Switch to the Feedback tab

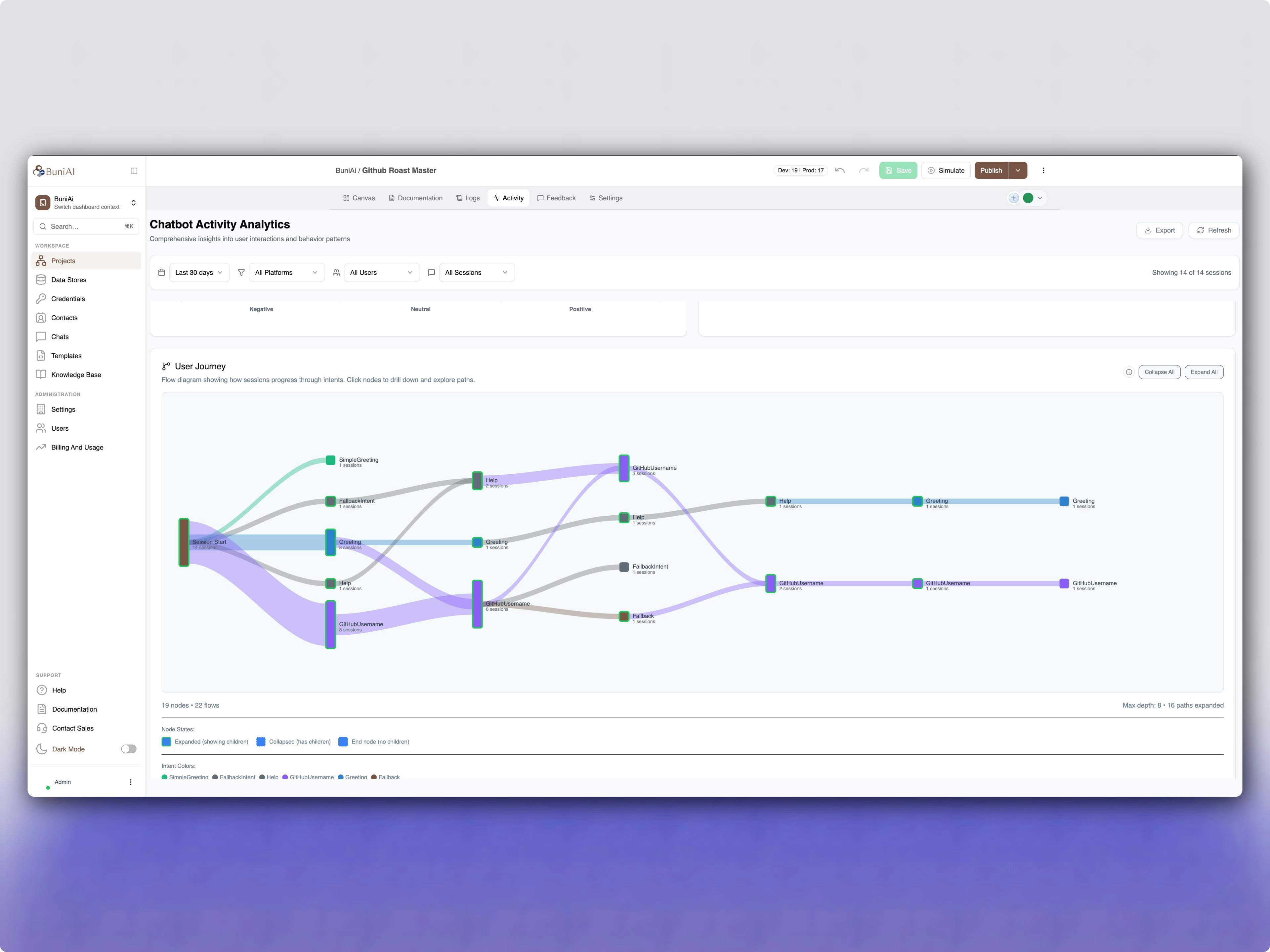(556, 198)
